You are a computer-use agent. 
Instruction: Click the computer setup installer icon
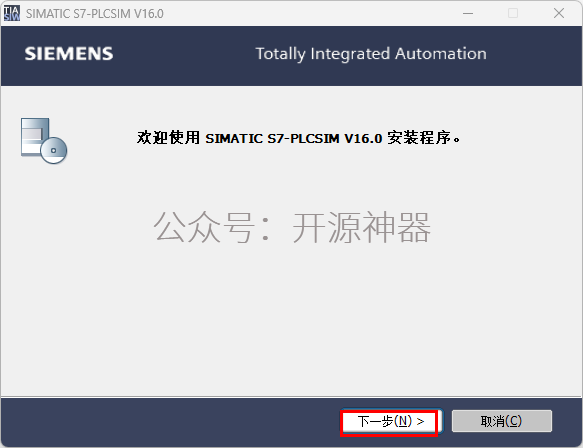click(44, 141)
